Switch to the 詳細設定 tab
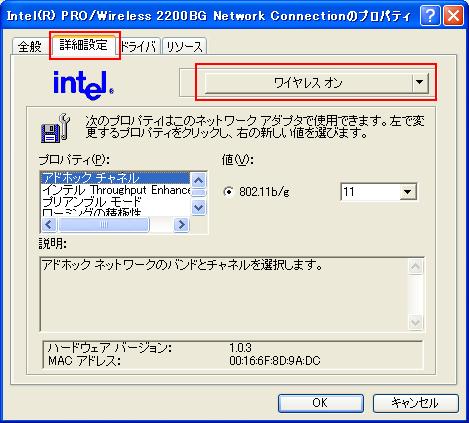Viewport: 469px width, 423px height. pyautogui.click(x=84, y=45)
